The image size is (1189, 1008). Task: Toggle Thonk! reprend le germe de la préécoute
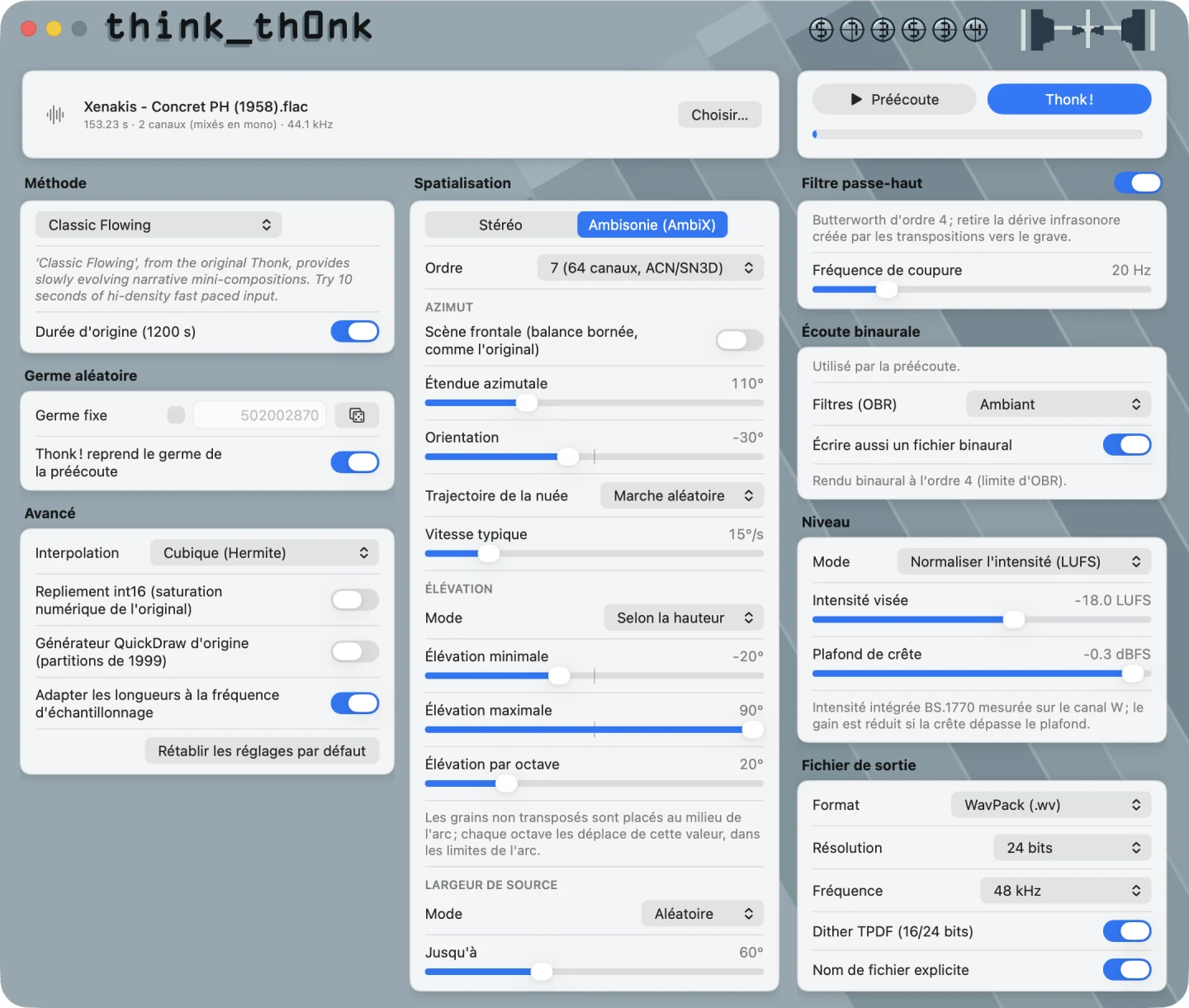(x=355, y=462)
